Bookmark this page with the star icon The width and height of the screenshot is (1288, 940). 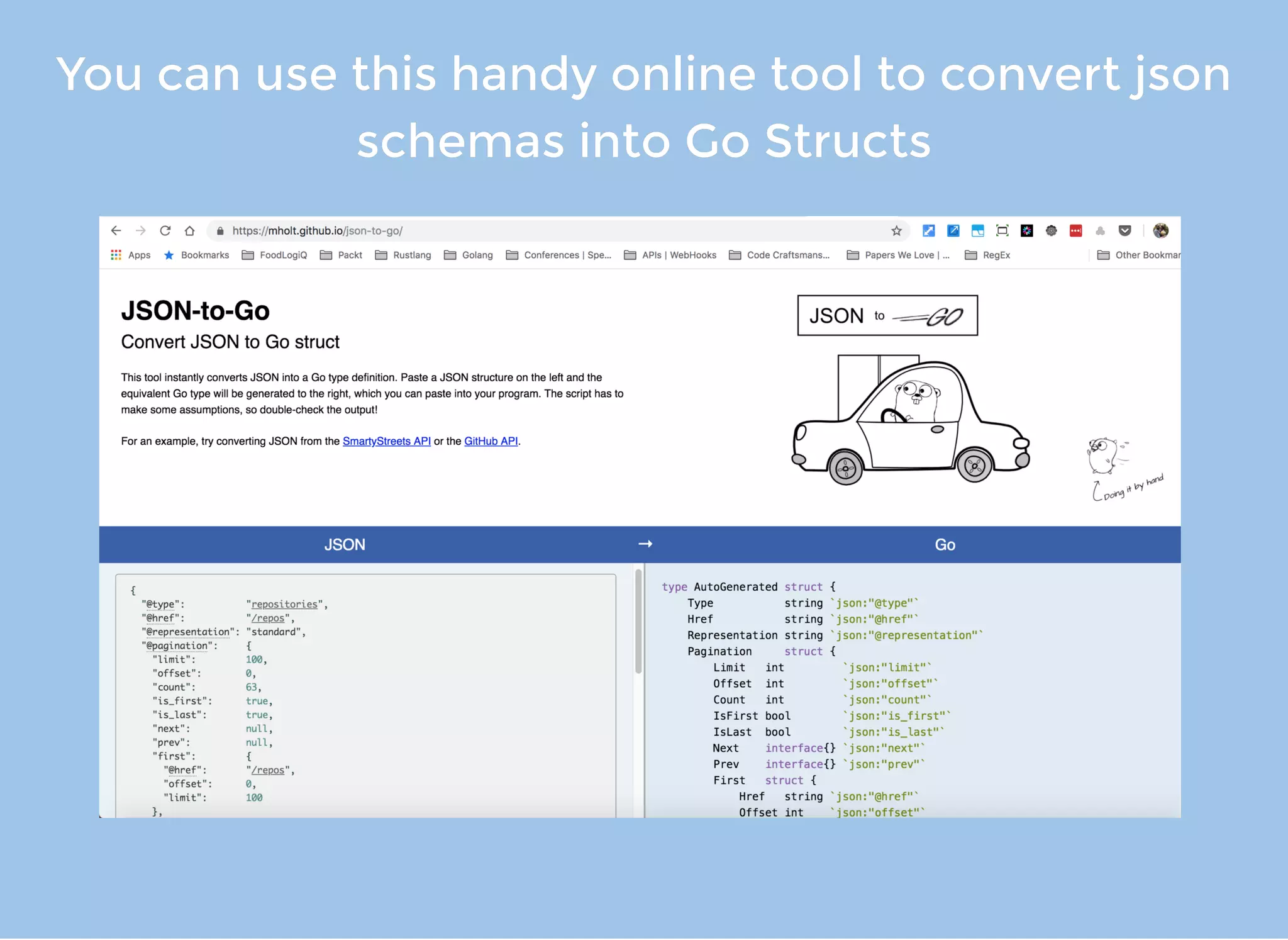896,231
